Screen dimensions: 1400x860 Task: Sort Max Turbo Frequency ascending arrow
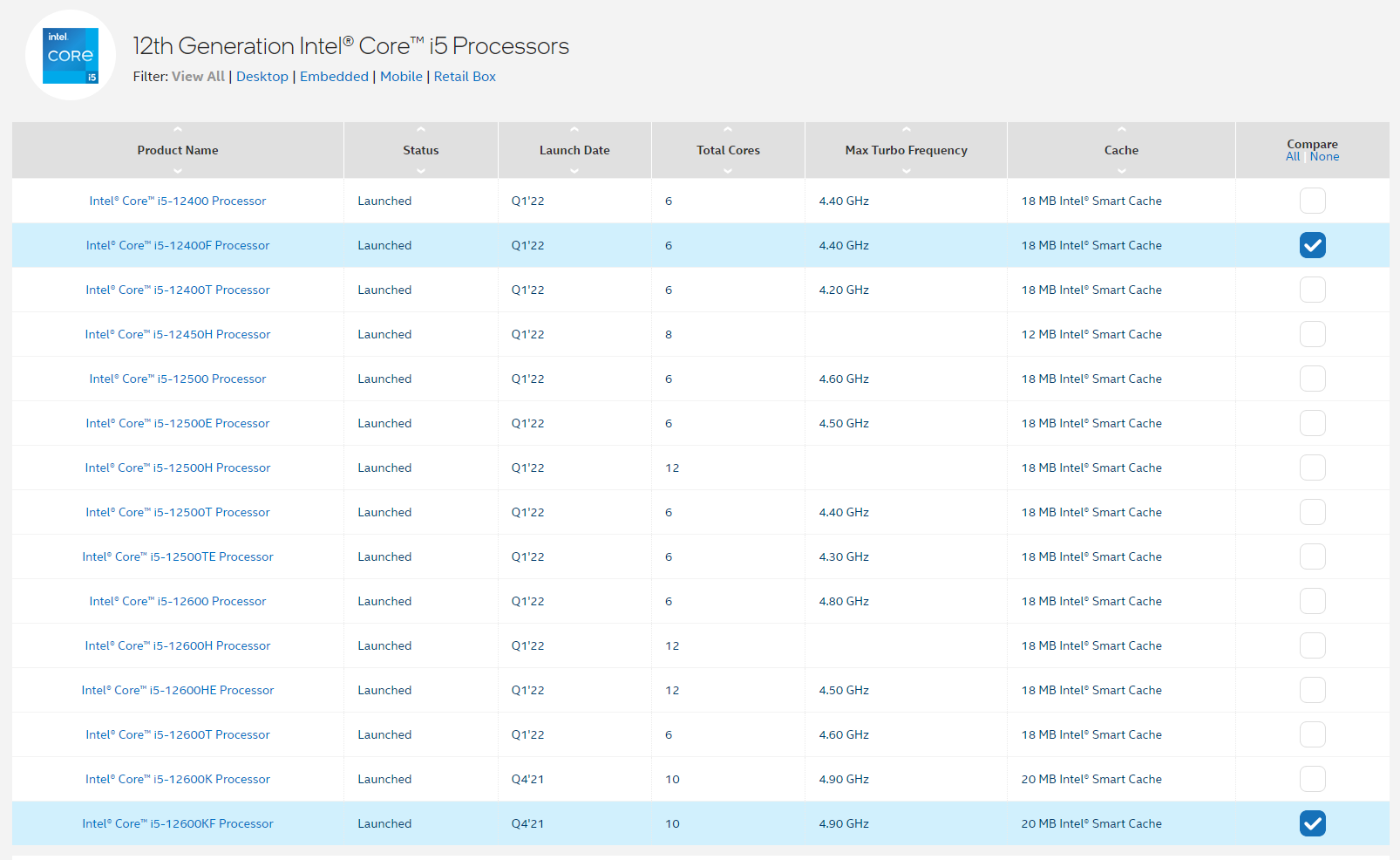(x=907, y=130)
